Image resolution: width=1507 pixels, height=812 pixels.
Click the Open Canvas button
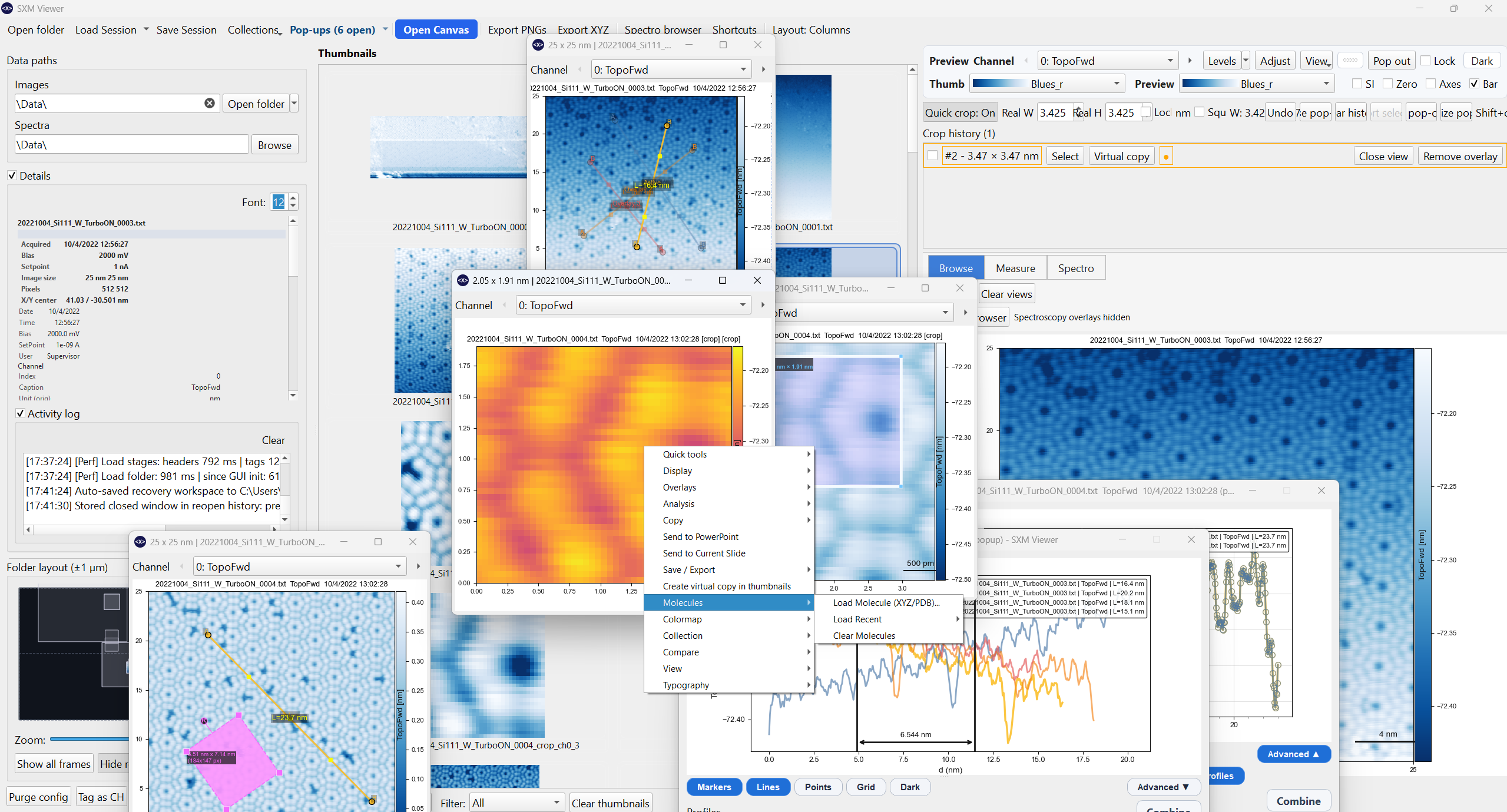tap(436, 29)
